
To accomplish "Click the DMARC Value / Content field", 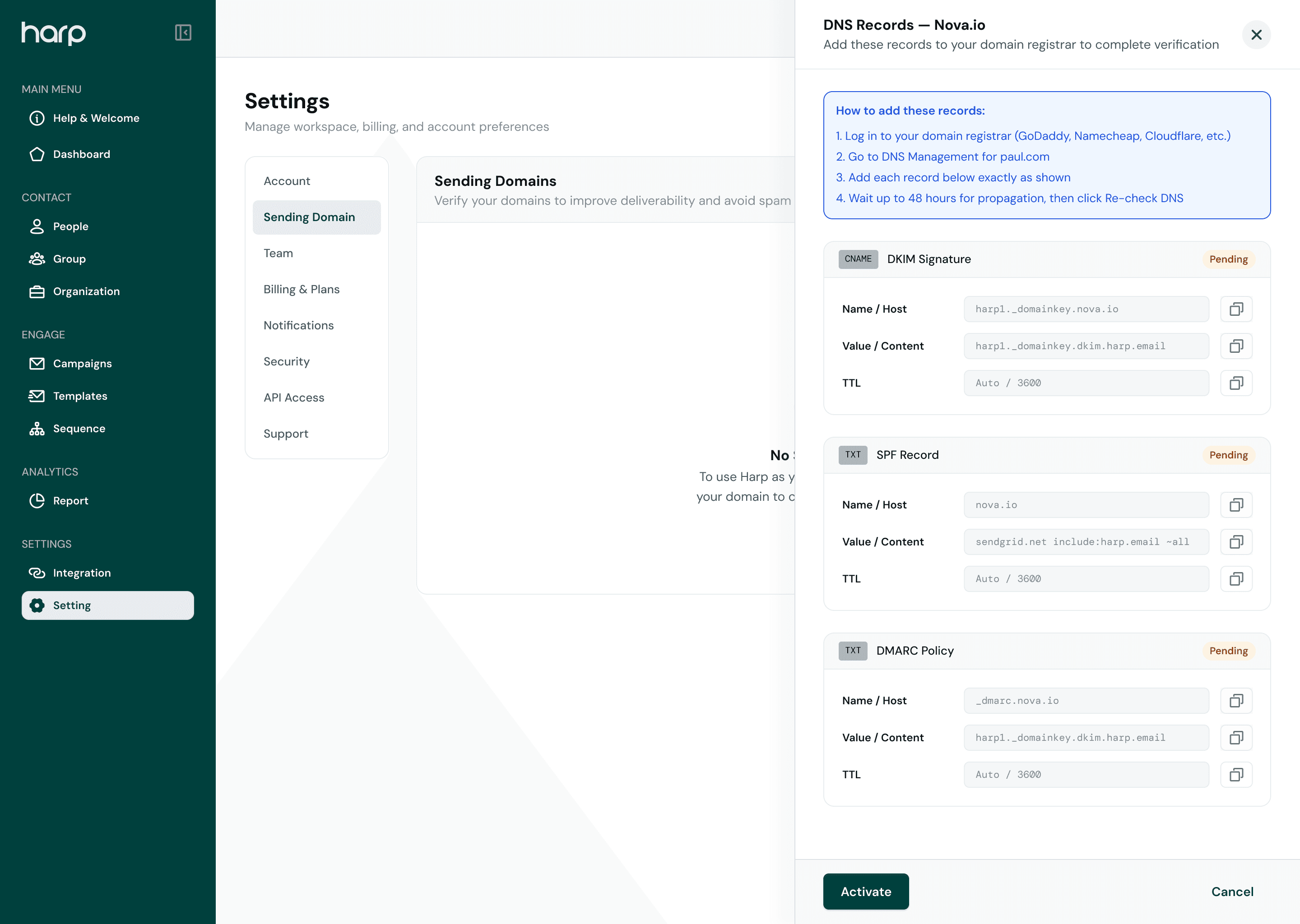I will [x=1086, y=737].
